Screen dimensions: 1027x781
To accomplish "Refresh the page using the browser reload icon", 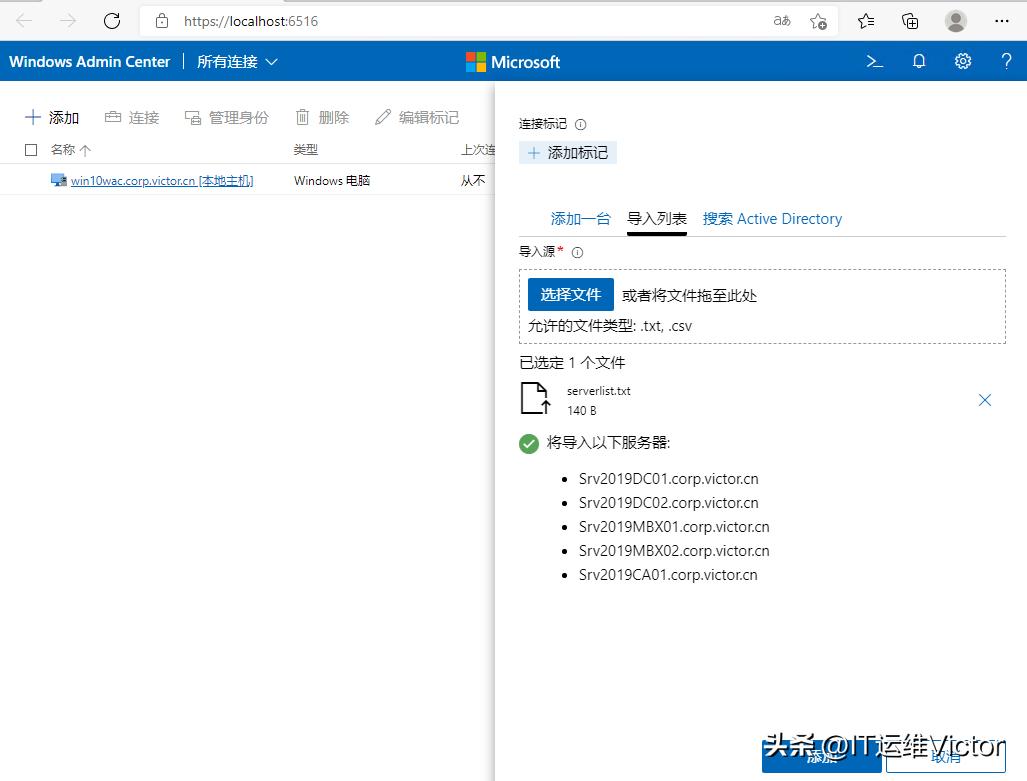I will click(112, 20).
